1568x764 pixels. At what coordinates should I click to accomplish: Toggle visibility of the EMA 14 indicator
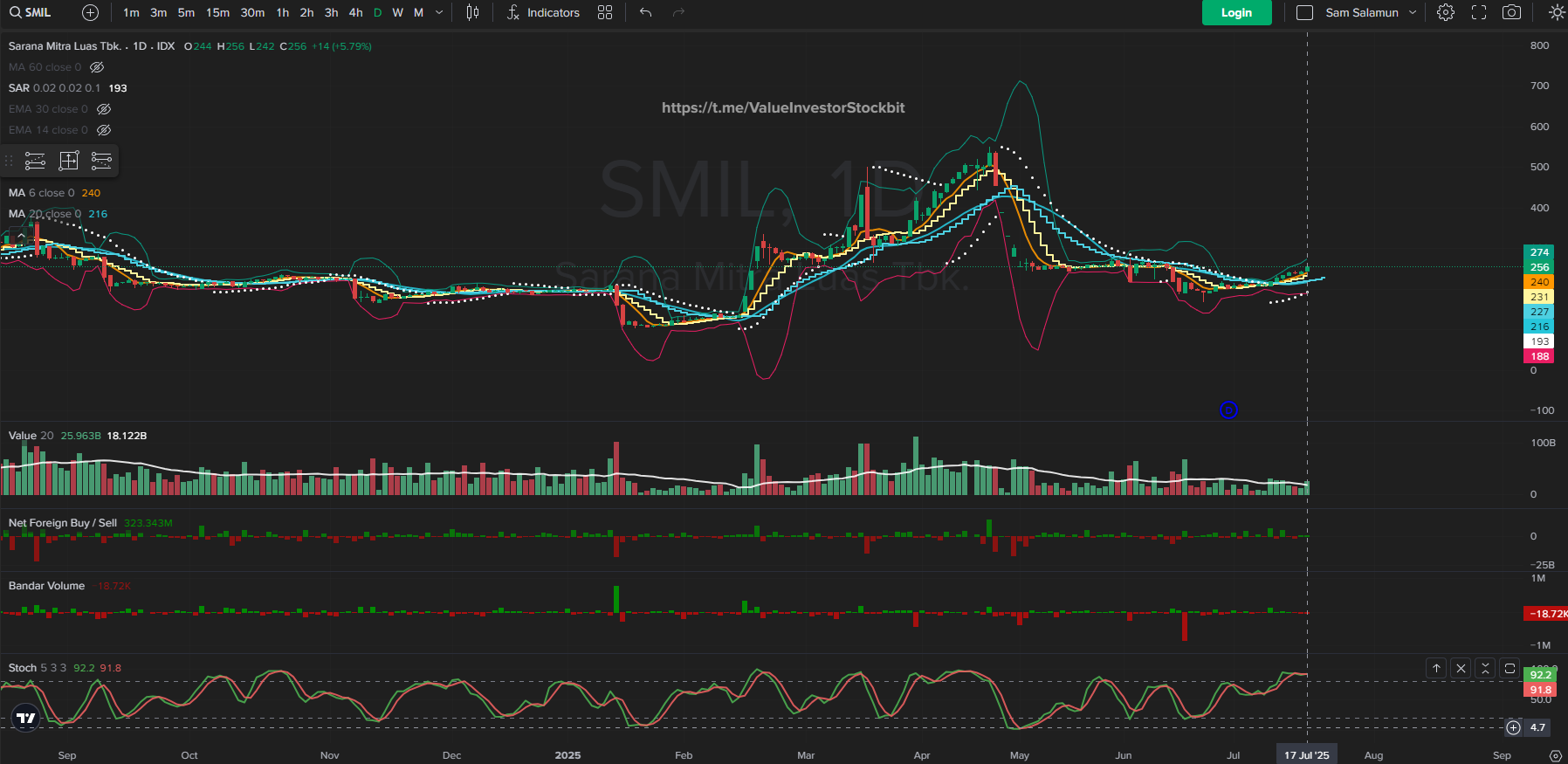[x=104, y=130]
